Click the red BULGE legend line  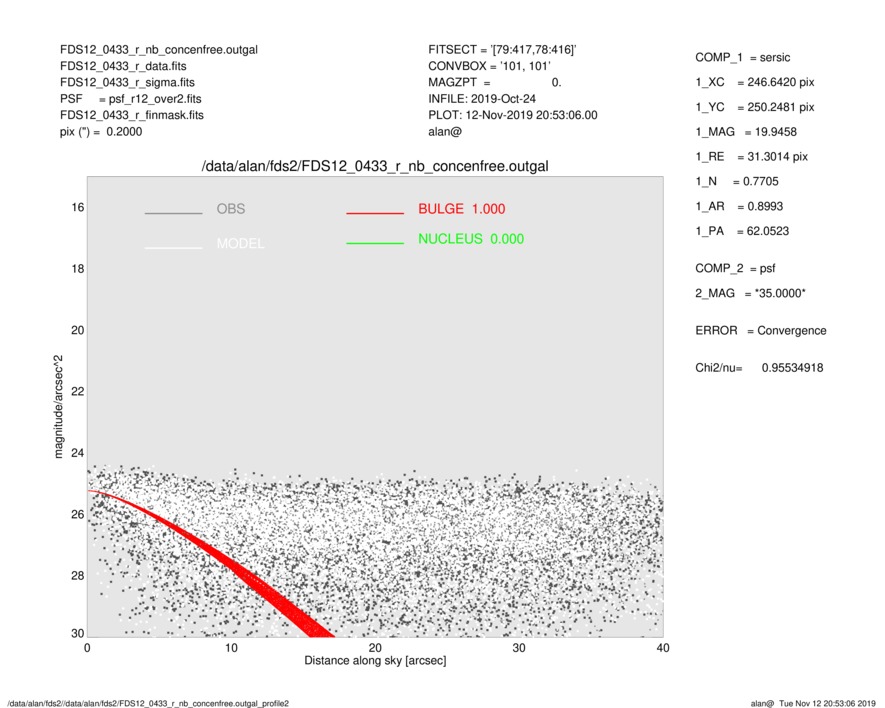374,214
